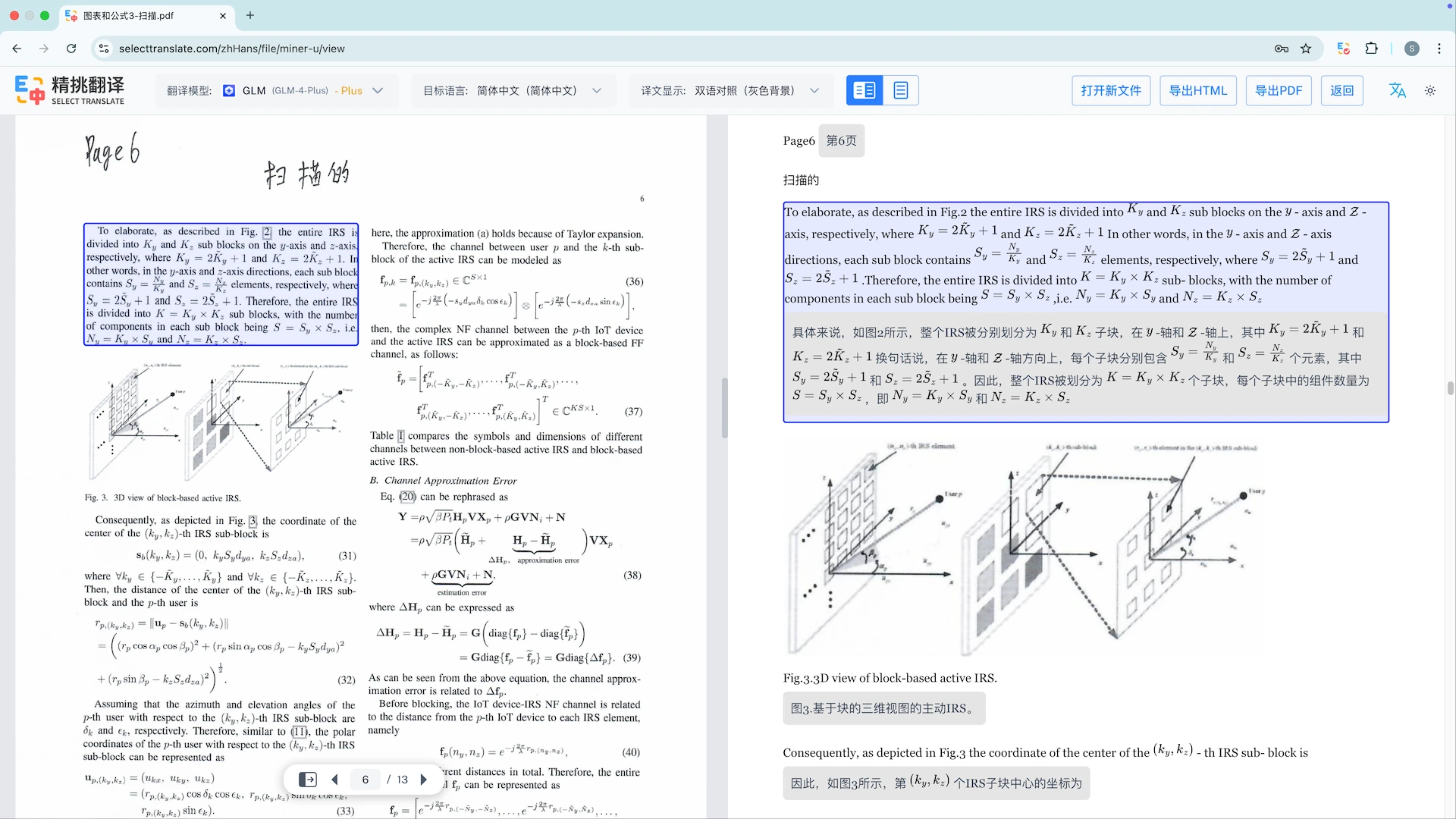This screenshot has height=819, width=1456.
Task: Close the 图表和公式3-扫描.pdf tab
Action: [x=223, y=15]
